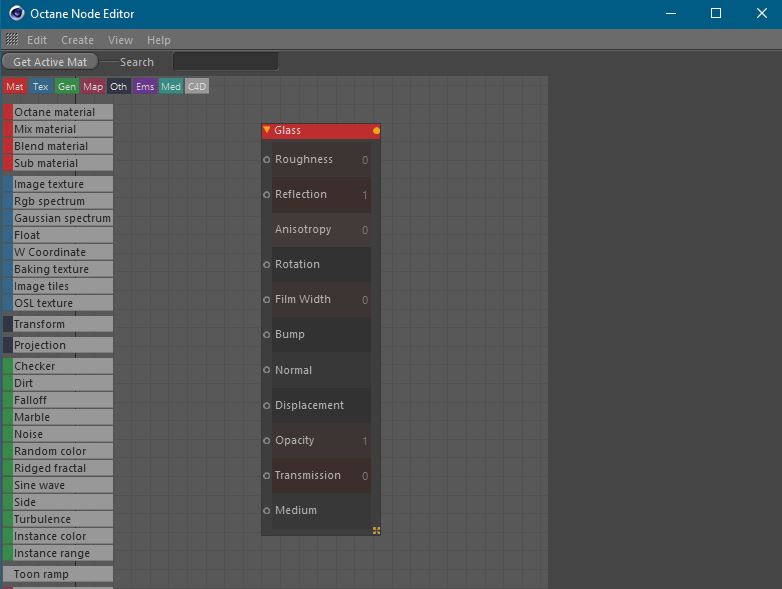Click Side in node list
The height and width of the screenshot is (589, 782).
point(58,502)
